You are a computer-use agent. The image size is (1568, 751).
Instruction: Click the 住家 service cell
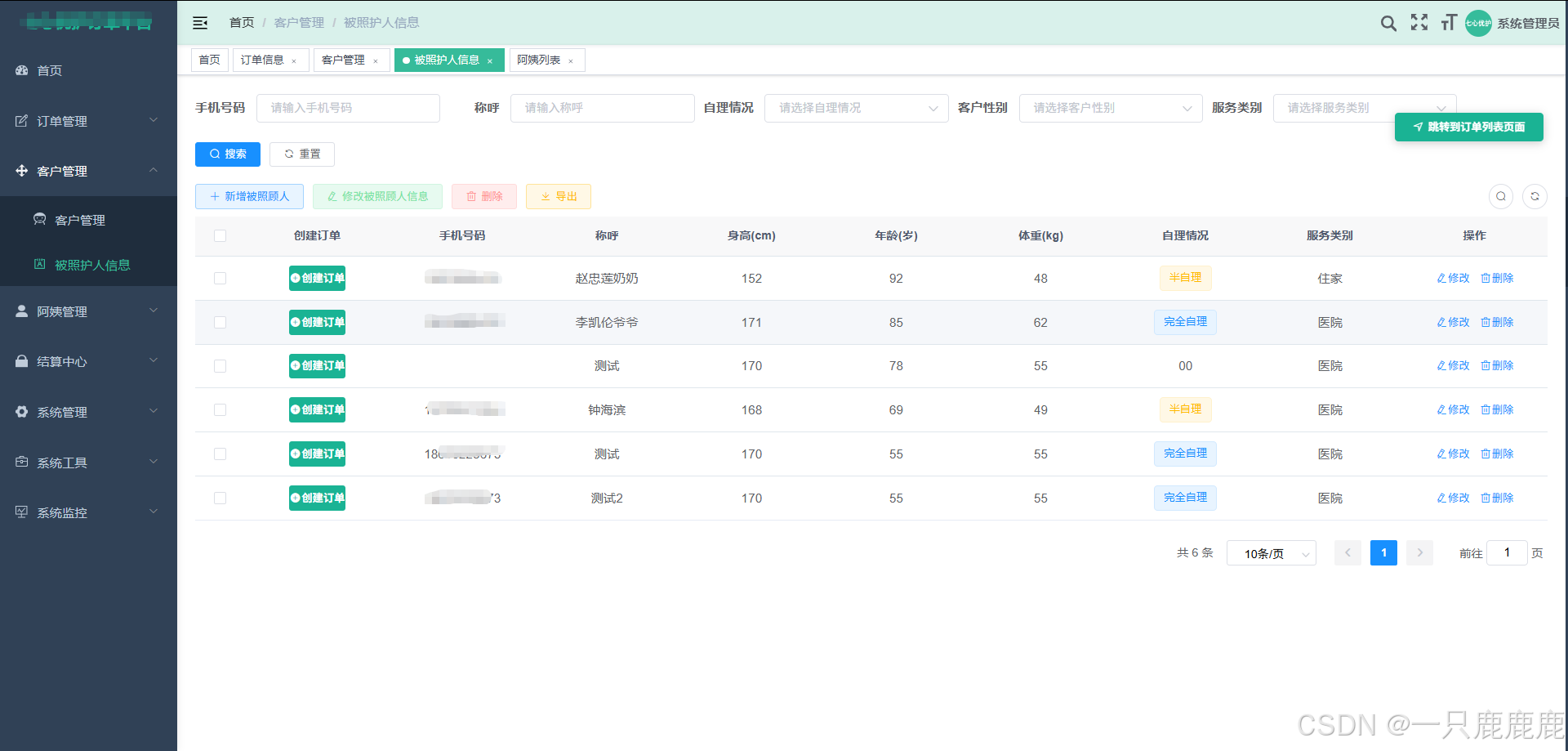(x=1330, y=278)
